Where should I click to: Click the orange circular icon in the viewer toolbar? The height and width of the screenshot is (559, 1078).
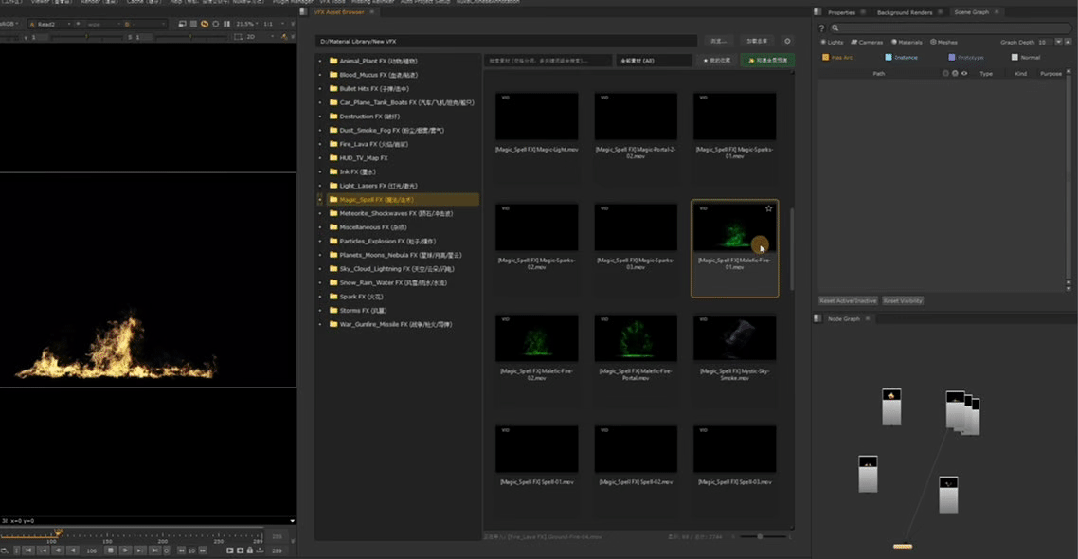[x=204, y=24]
